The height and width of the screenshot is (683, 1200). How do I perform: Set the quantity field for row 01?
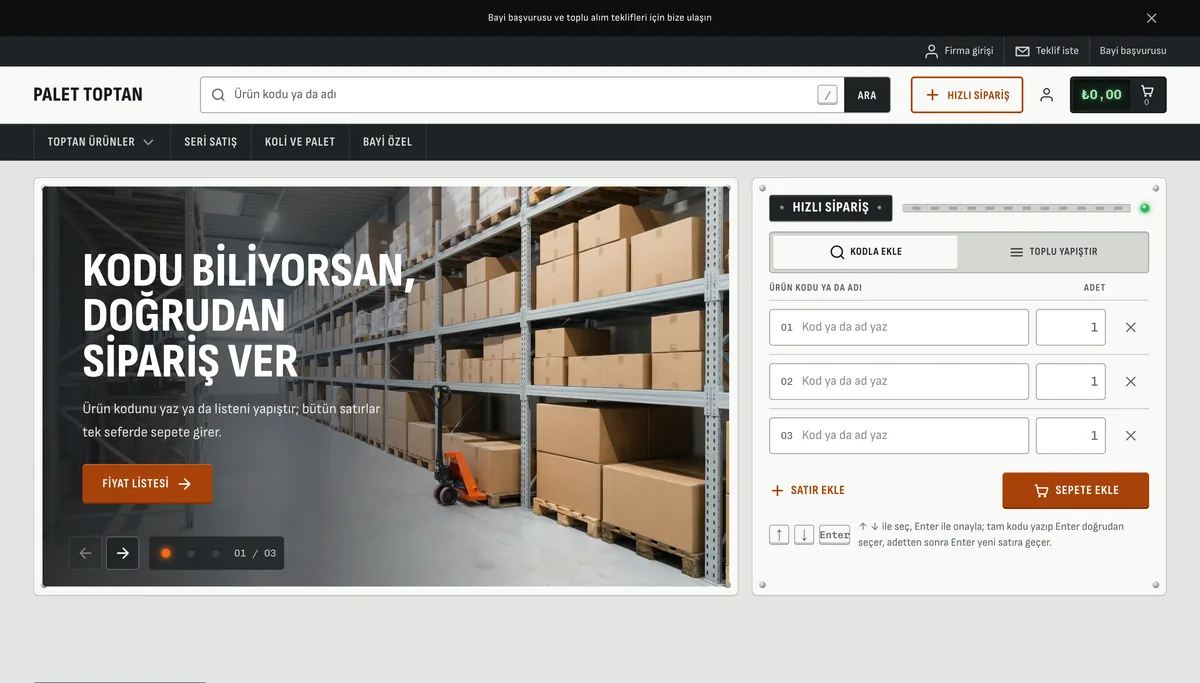tap(1071, 327)
